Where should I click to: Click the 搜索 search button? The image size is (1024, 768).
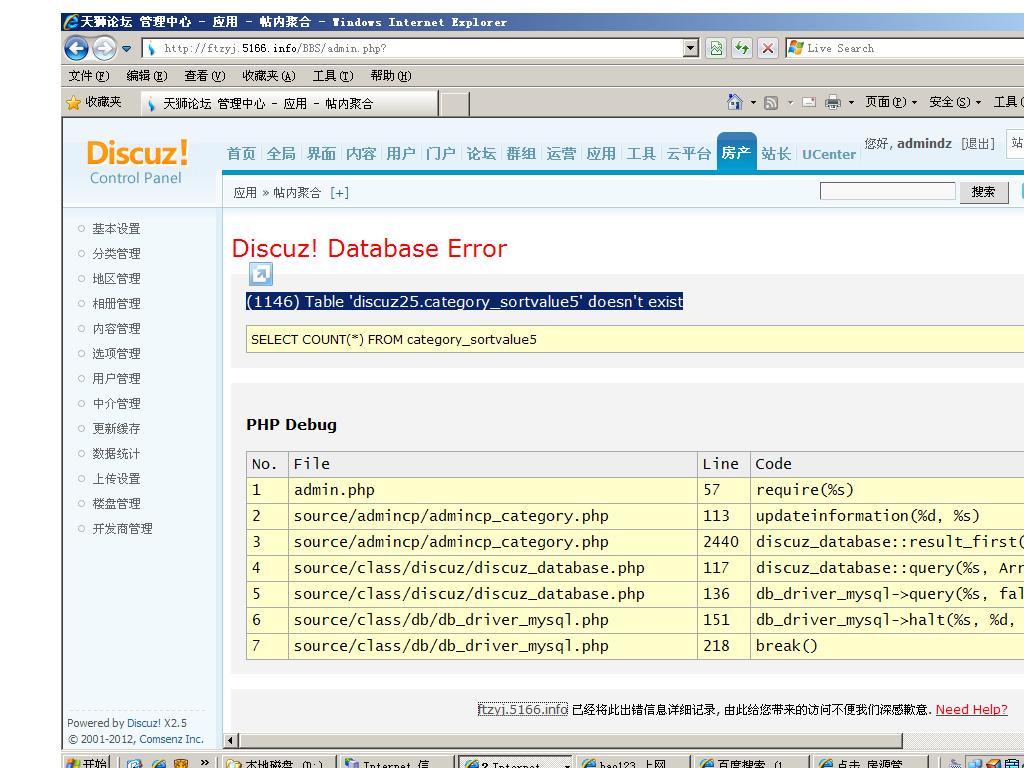984,192
